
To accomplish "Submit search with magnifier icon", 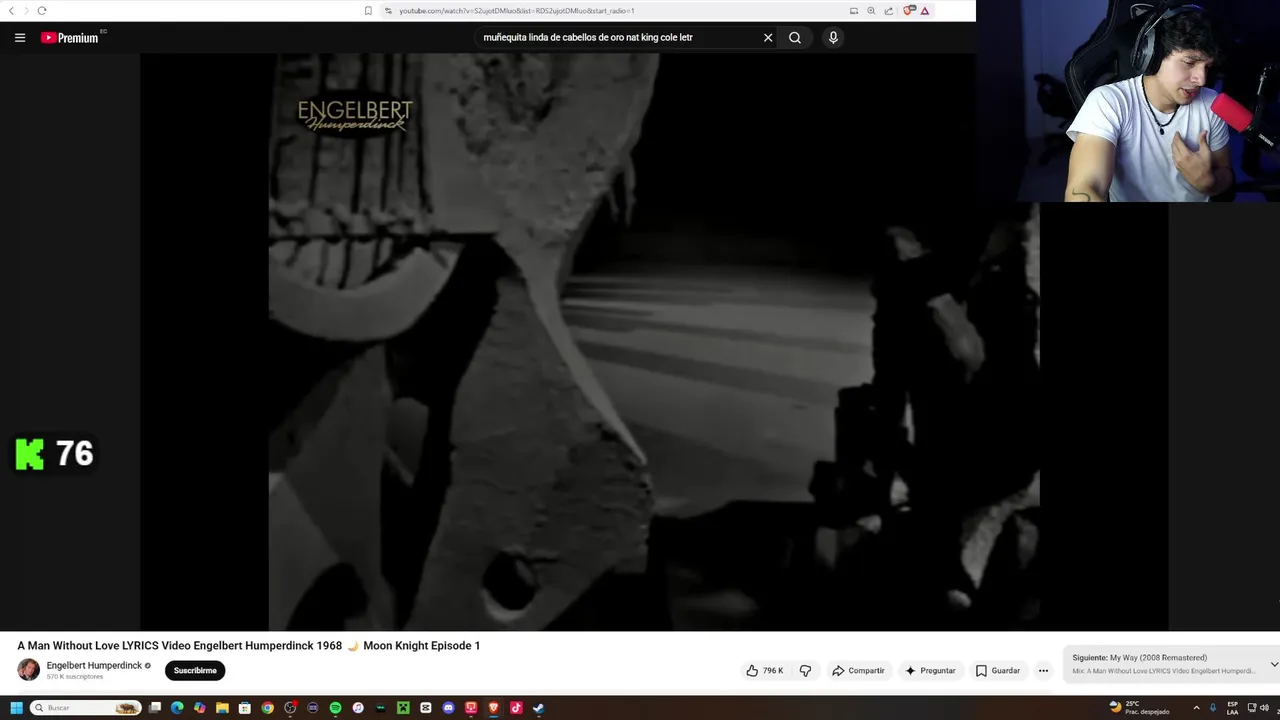I will pyautogui.click(x=795, y=38).
